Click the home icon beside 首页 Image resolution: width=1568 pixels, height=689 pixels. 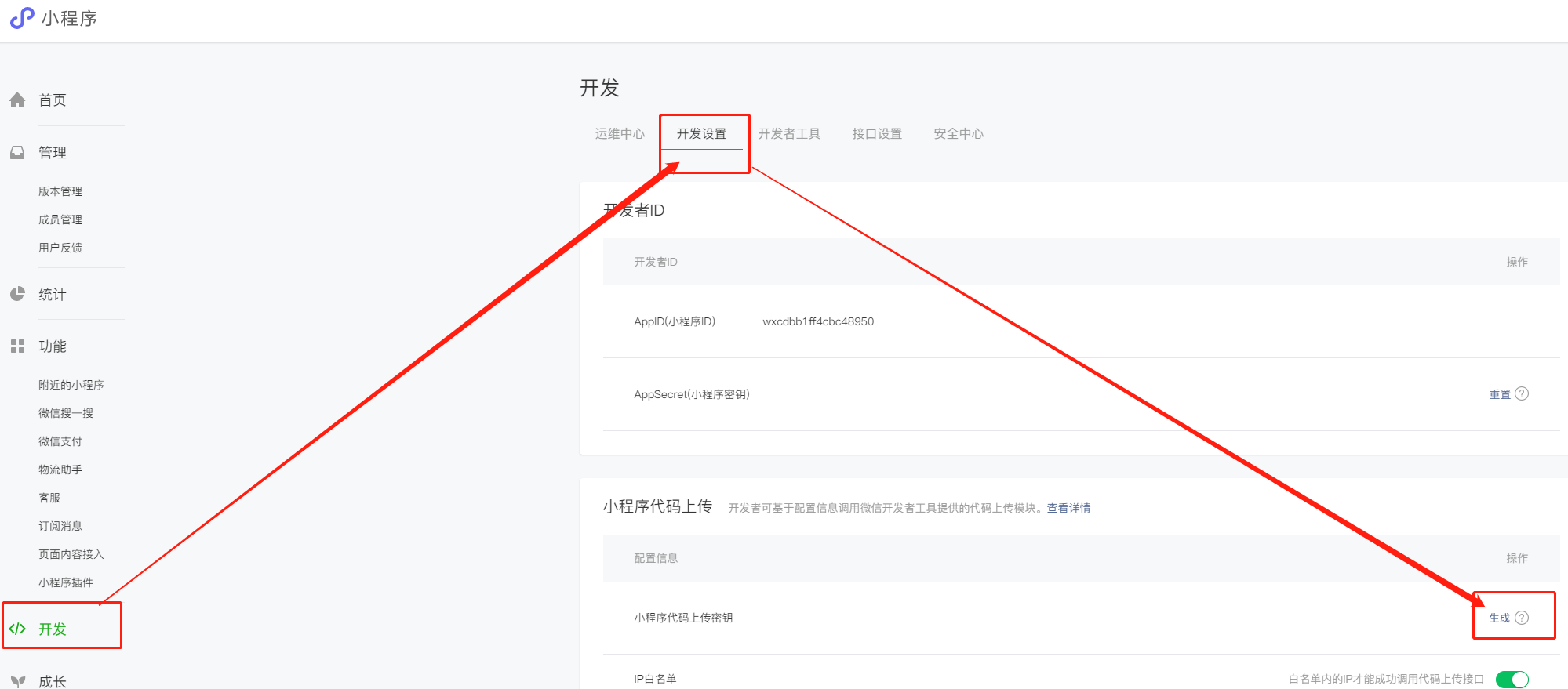pos(17,100)
